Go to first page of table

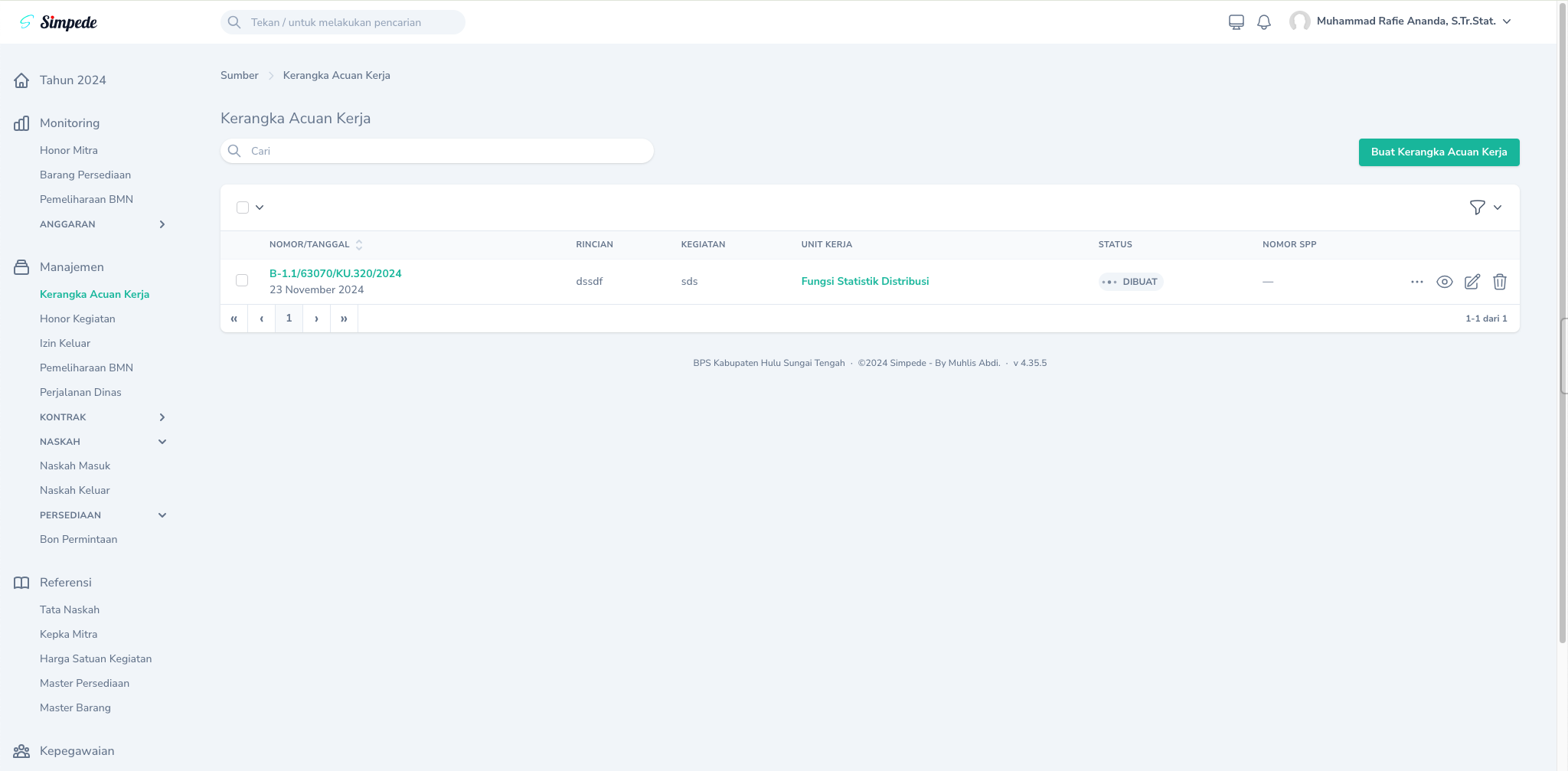coord(234,319)
